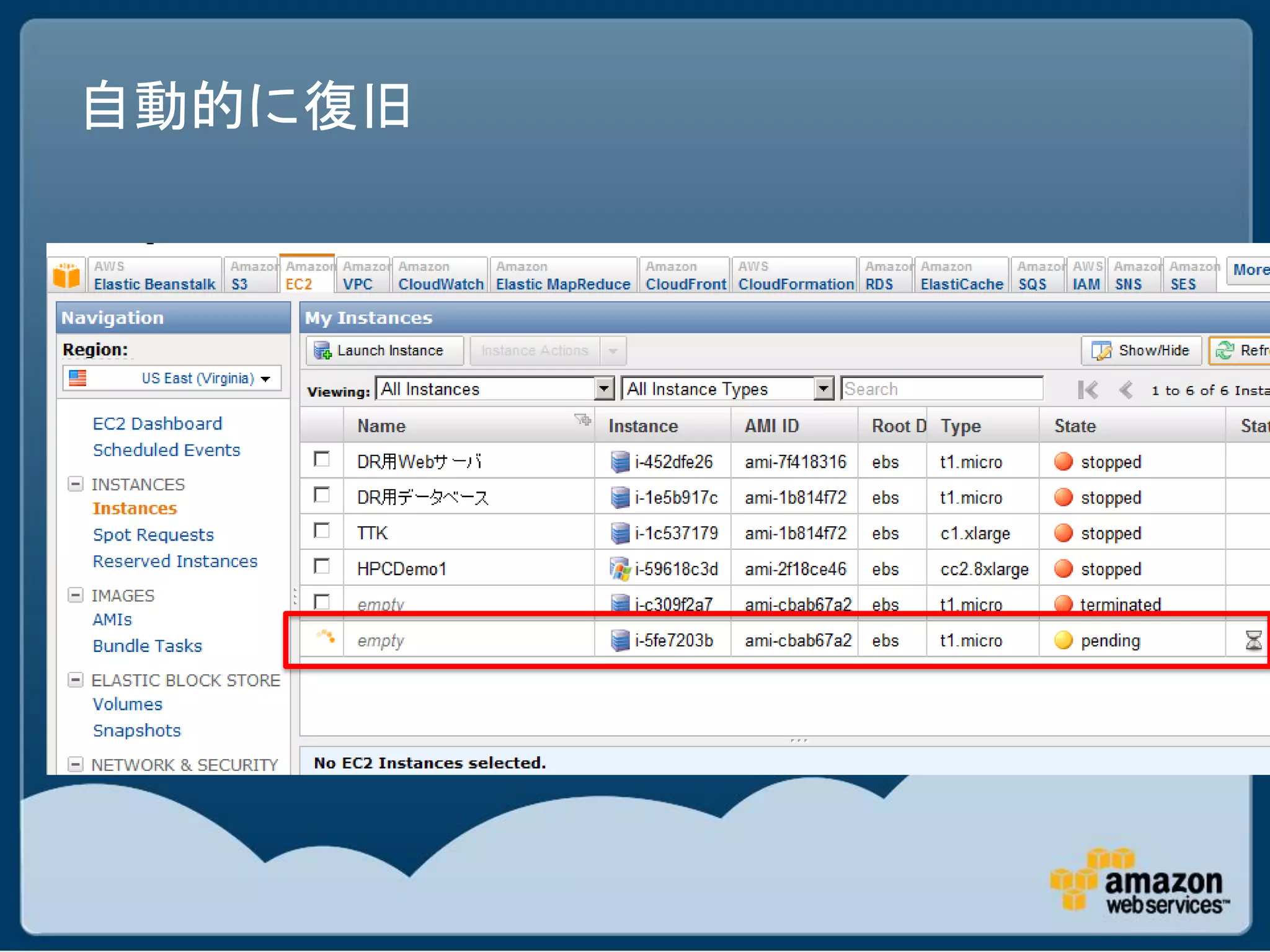Image resolution: width=1270 pixels, height=952 pixels.
Task: Click the HPCDemo1 Windows instance icon
Action: pos(619,569)
